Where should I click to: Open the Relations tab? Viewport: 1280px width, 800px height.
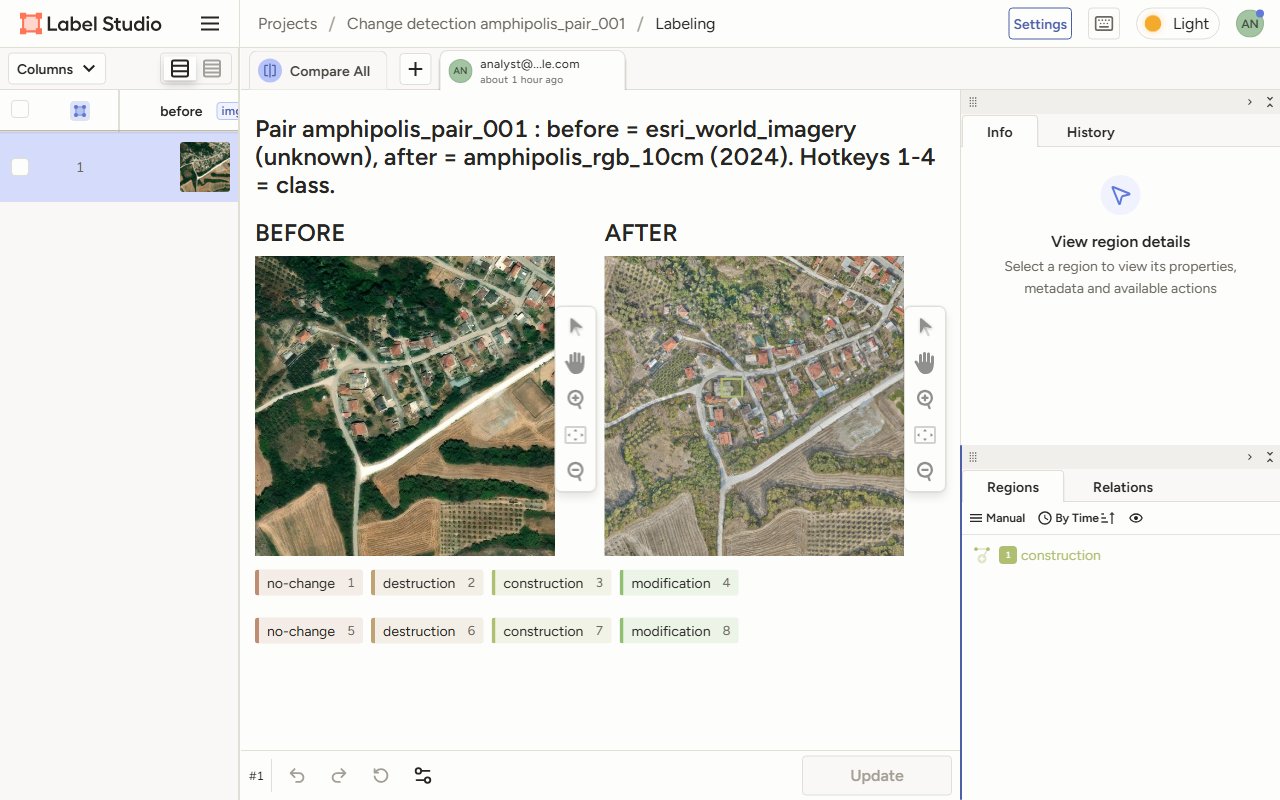[x=1123, y=487]
